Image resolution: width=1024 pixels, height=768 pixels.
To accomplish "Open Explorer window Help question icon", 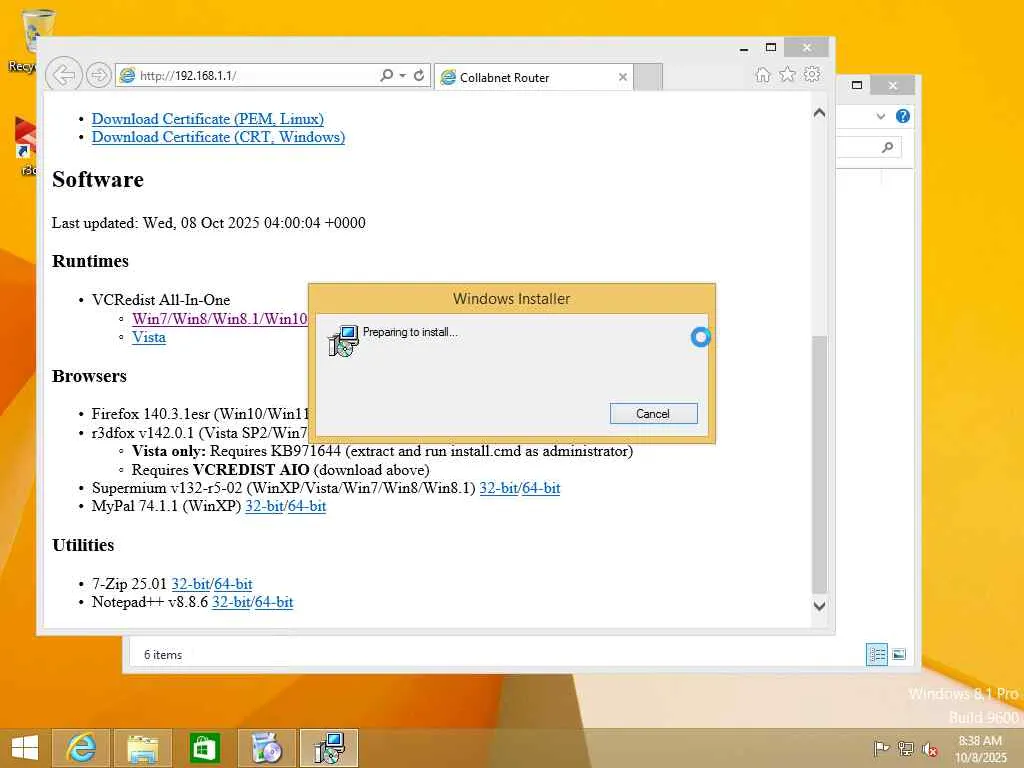I will (903, 116).
